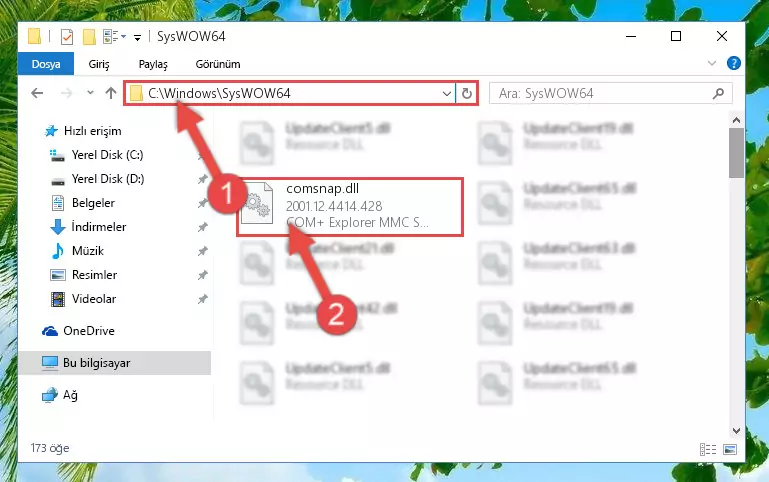769x482 pixels.
Task: Switch to large icons view in status bar
Action: (x=730, y=449)
